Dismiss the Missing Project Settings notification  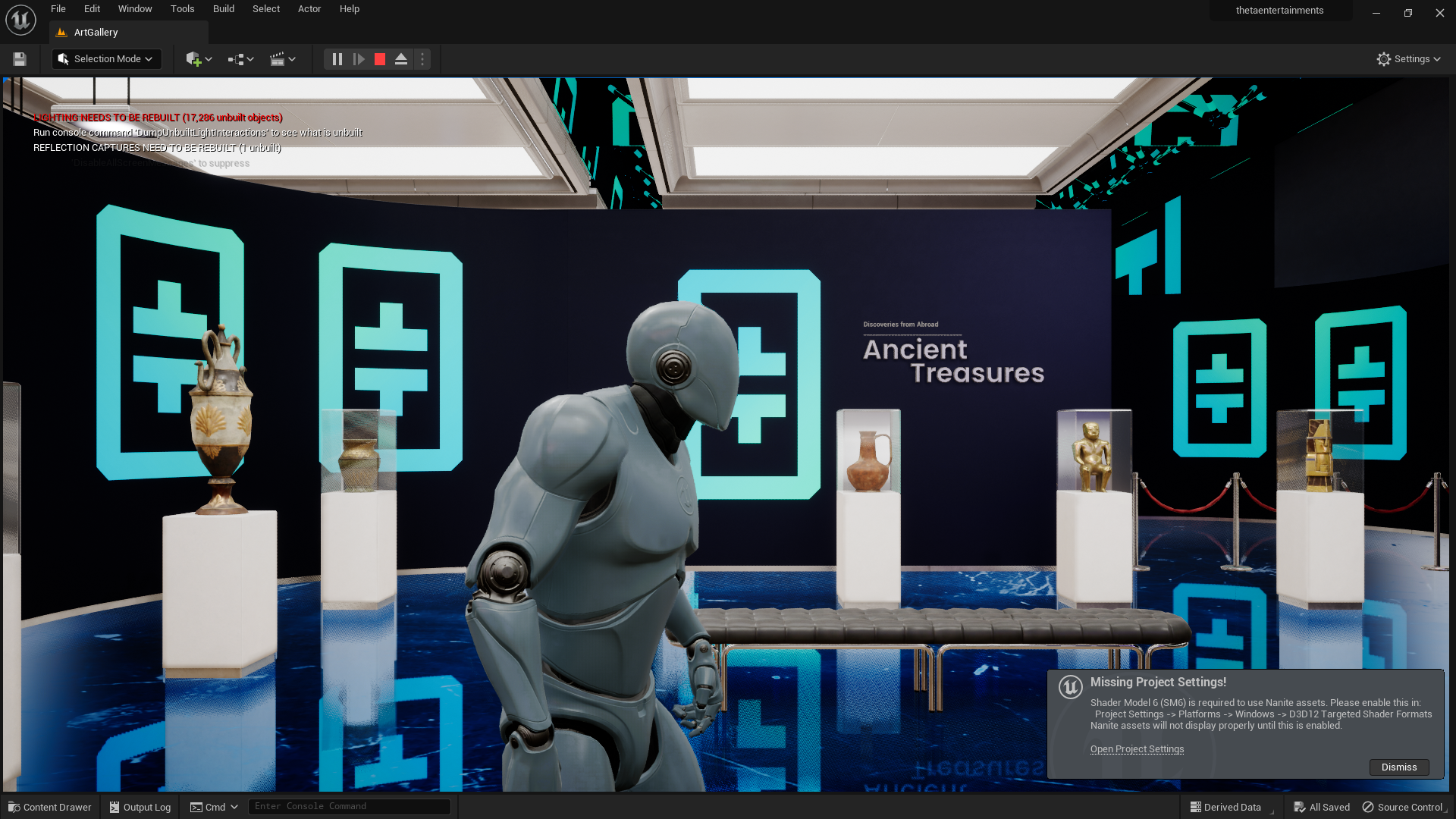point(1398,767)
